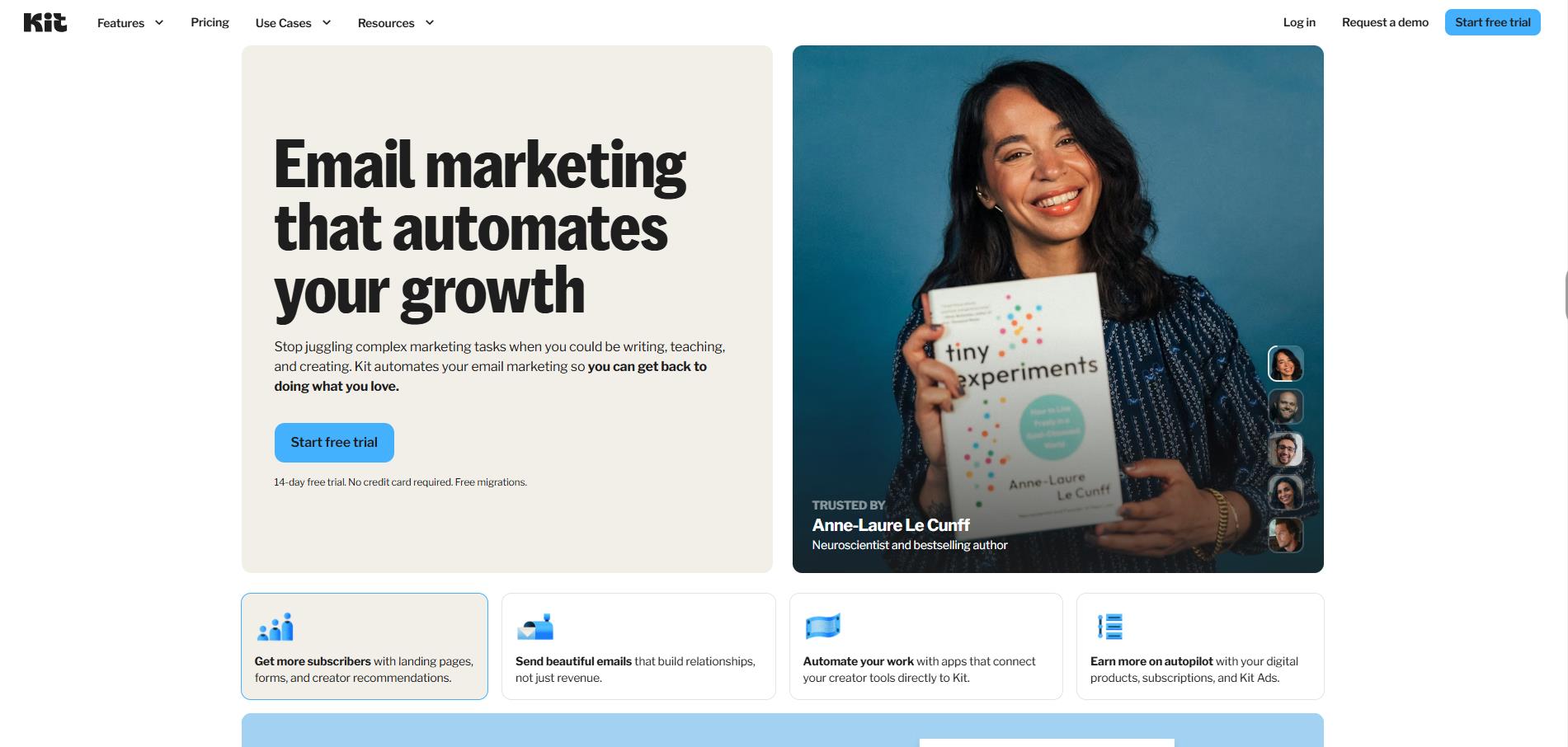Click Request a demo
Screen dimensions: 1568x747
1385,22
